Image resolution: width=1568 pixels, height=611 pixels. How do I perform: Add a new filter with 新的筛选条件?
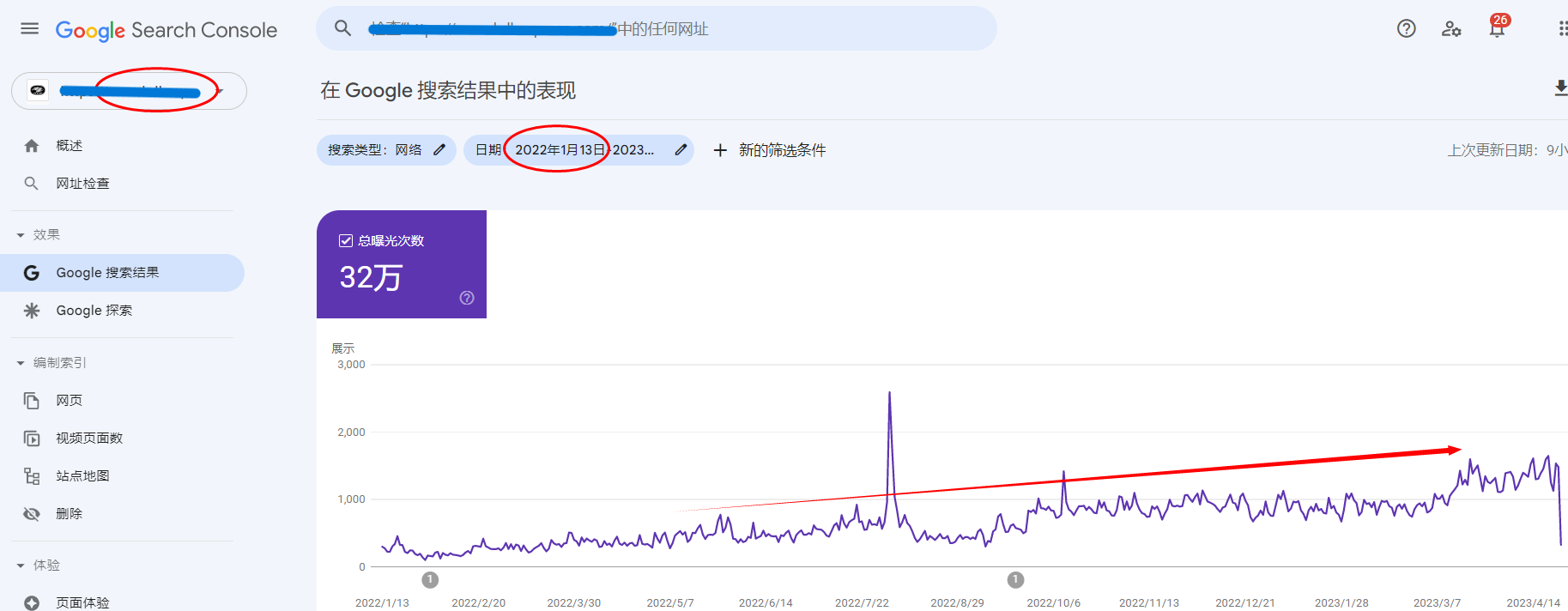point(770,150)
